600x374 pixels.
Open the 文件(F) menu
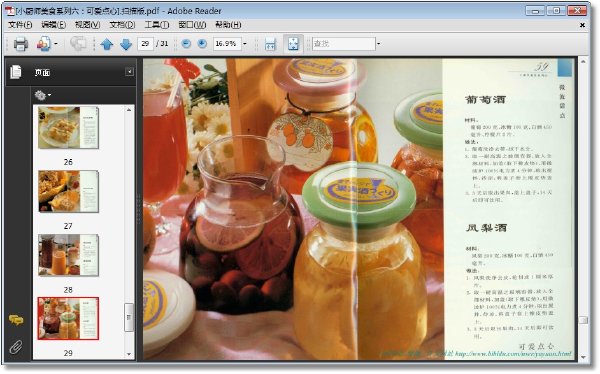tap(20, 25)
